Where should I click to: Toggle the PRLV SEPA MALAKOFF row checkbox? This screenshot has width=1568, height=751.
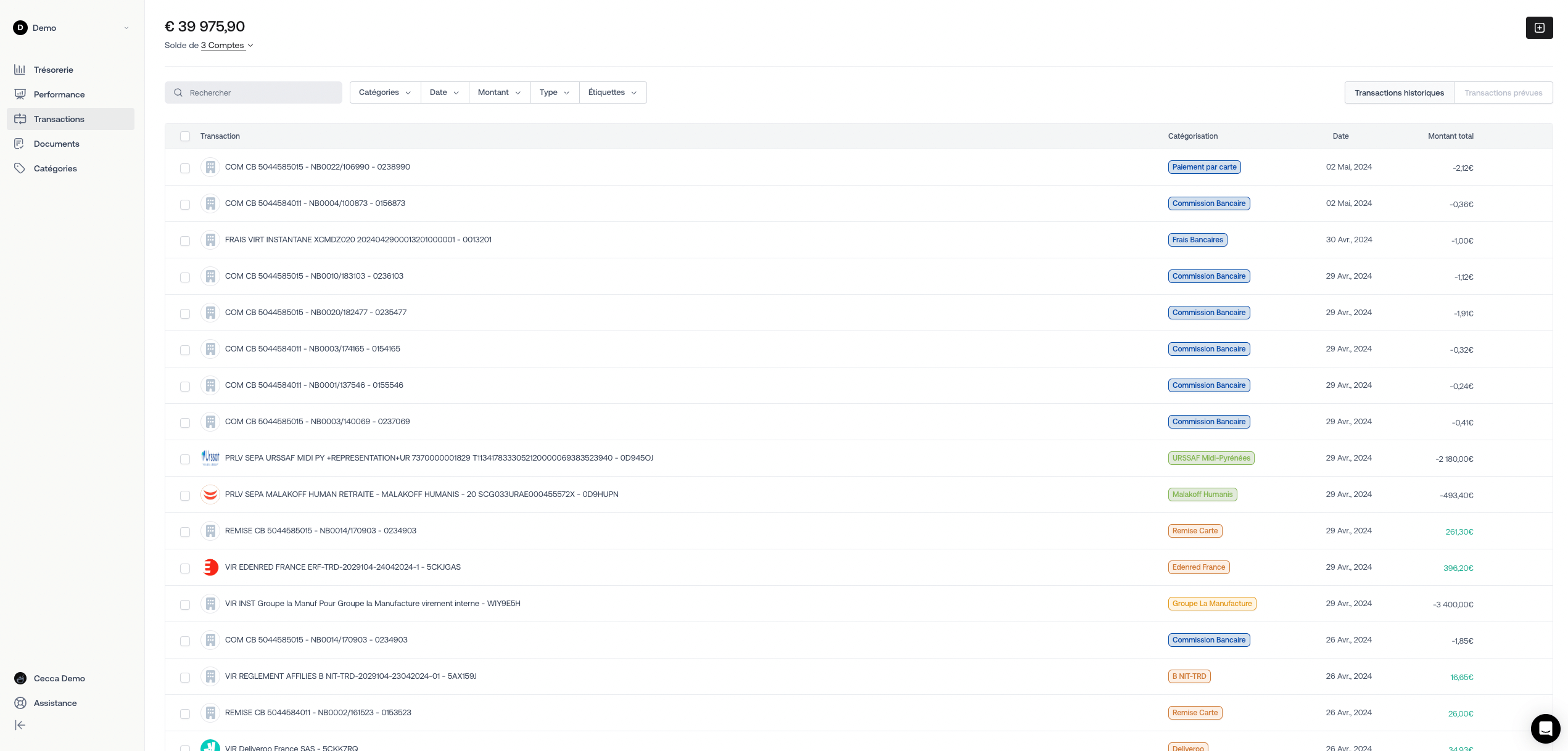coord(184,495)
